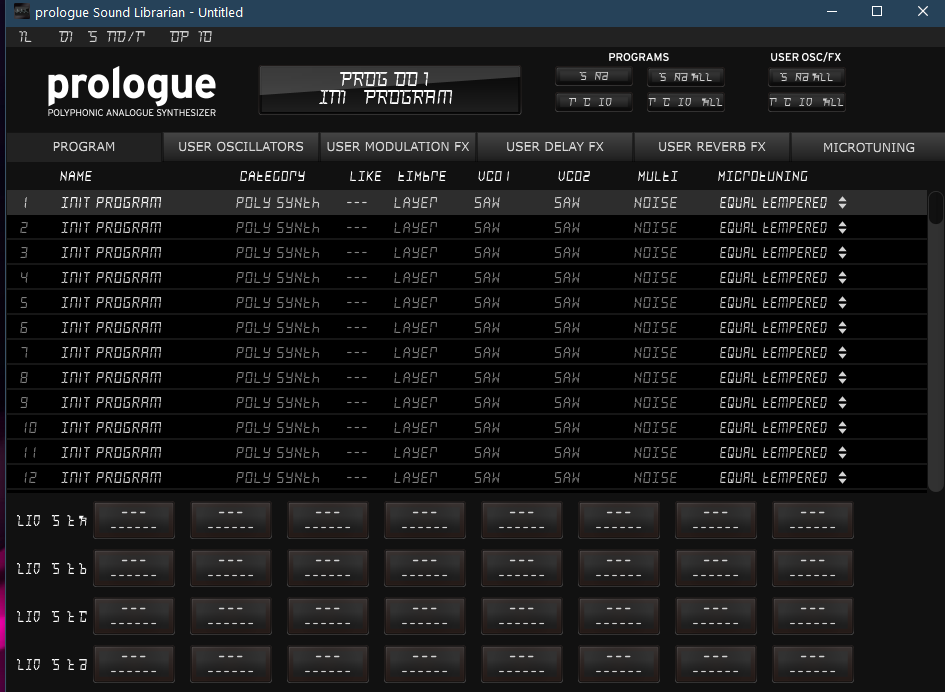The height and width of the screenshot is (692, 945).
Task: Change microtuning stepper for program 6
Action: point(843,327)
